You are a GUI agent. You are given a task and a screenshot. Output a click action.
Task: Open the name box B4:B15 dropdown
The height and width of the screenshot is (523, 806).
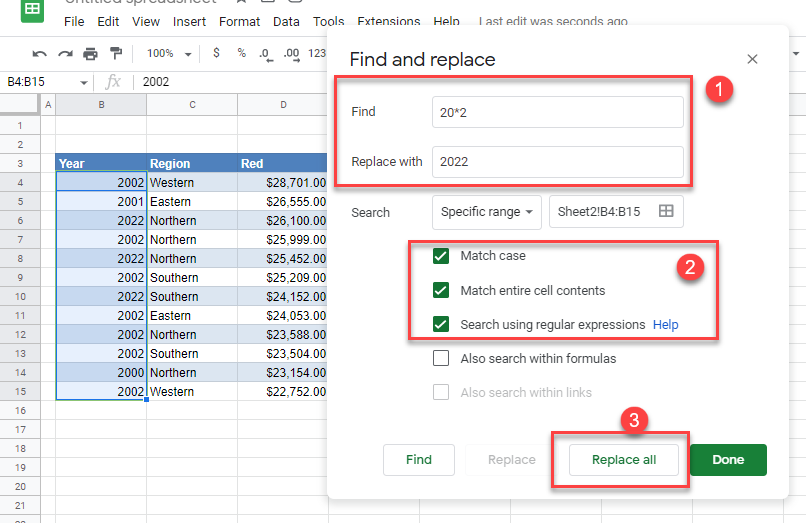point(83,82)
